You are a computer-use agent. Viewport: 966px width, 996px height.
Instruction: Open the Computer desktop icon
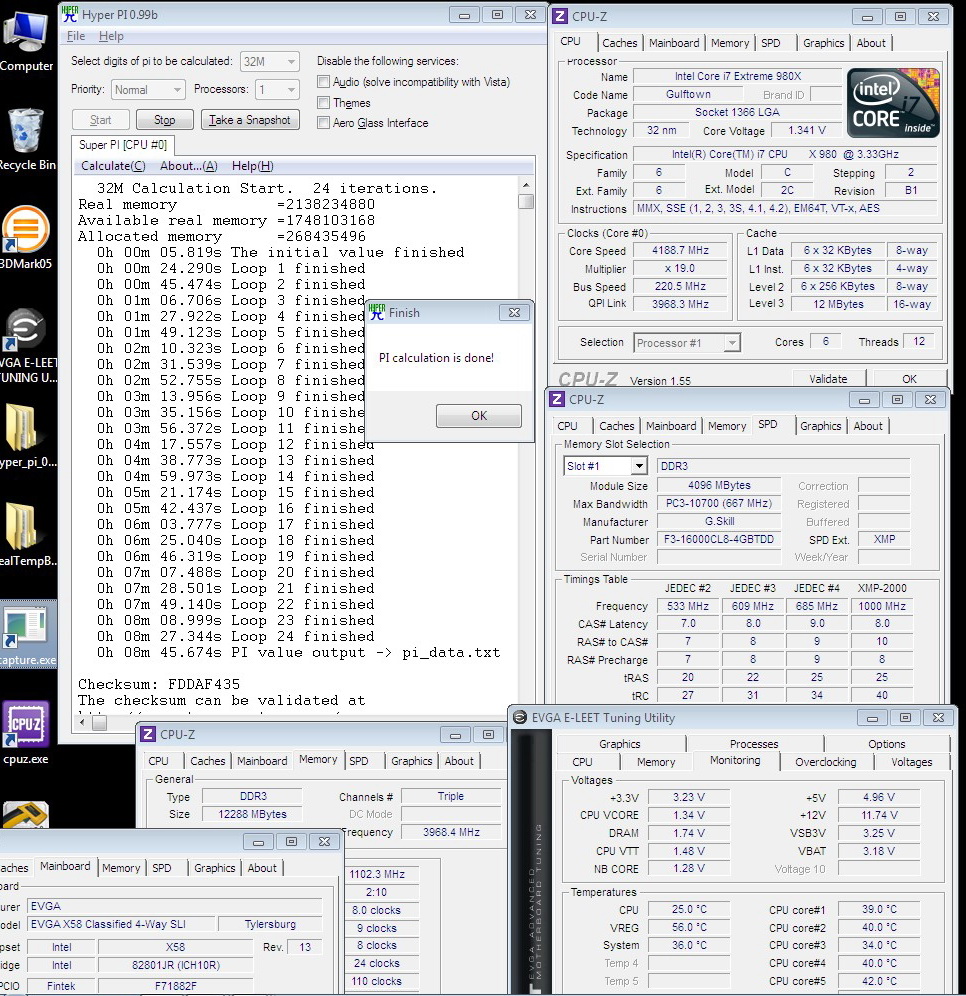click(25, 42)
